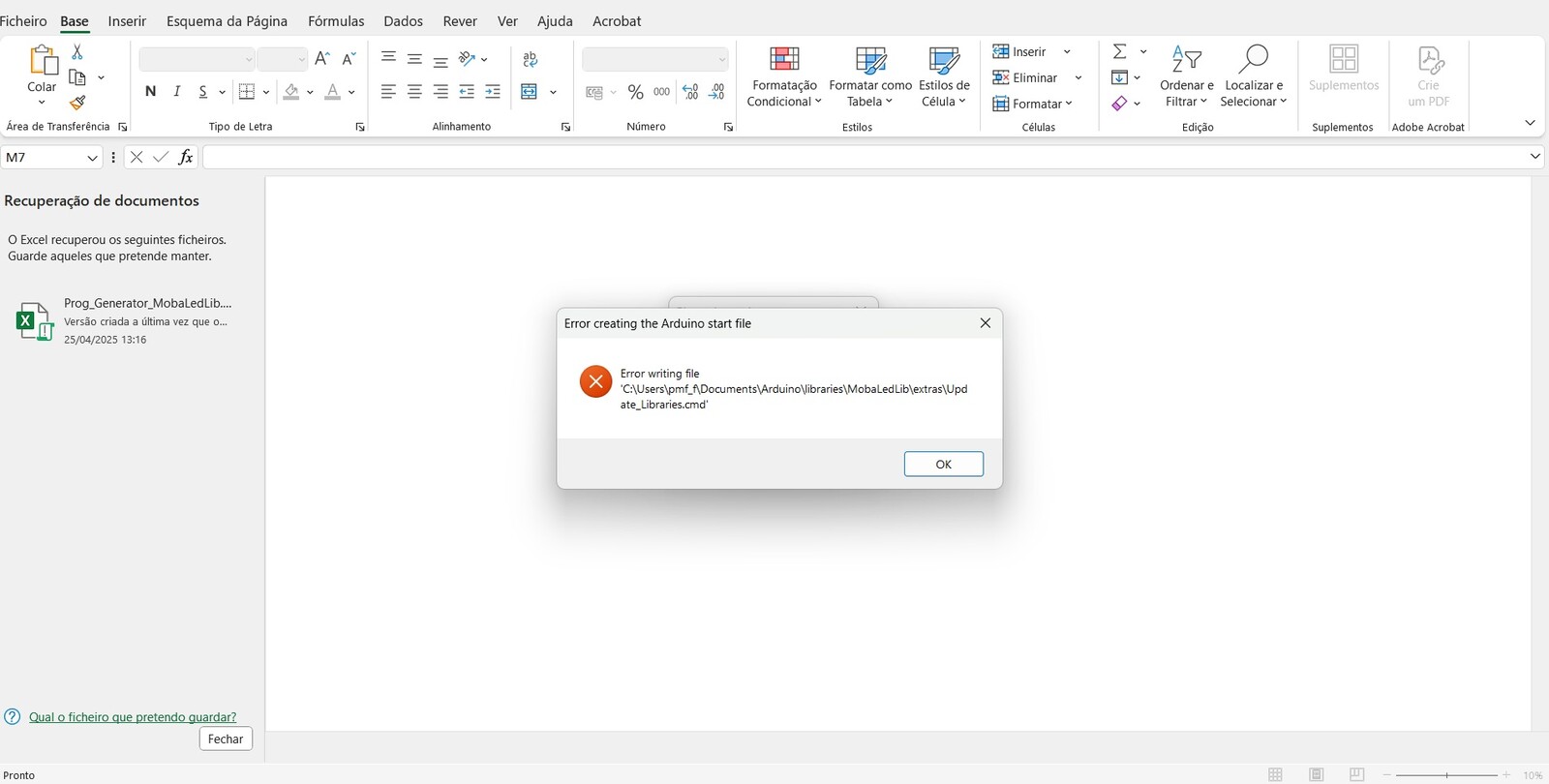Click the AutoSum sigma icon
This screenshot has width=1549, height=784.
(x=1119, y=51)
